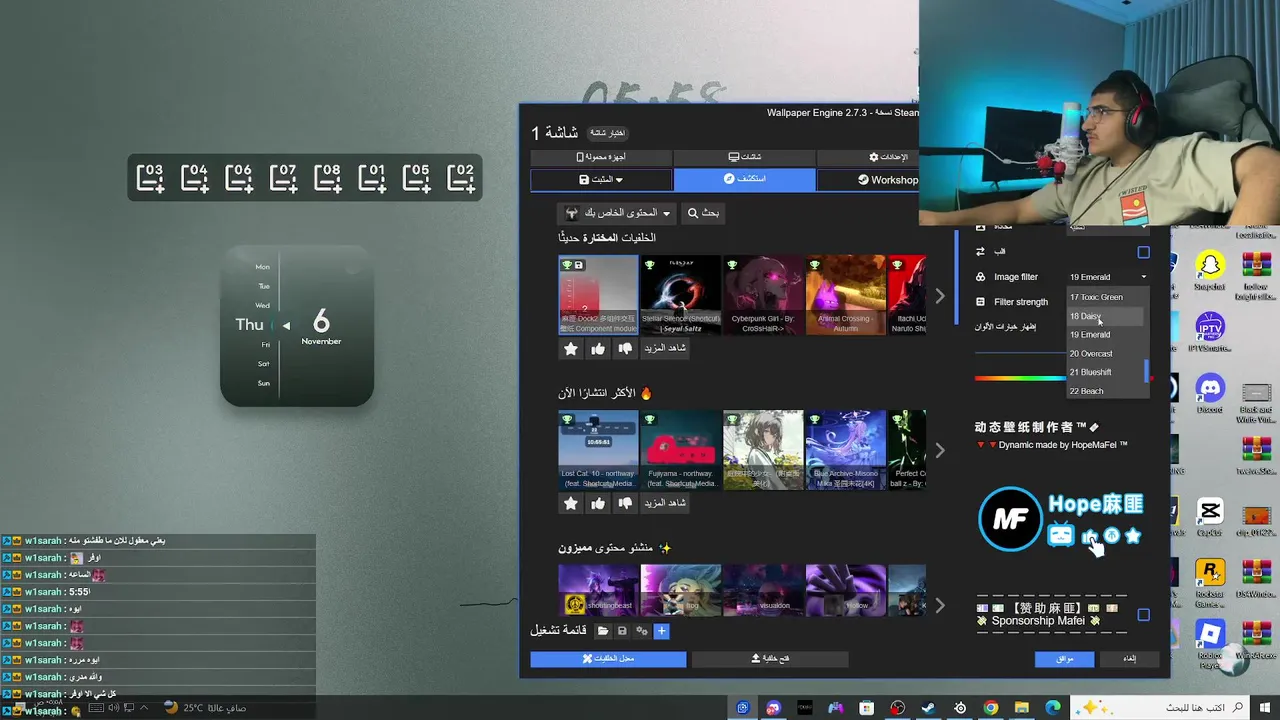Click thumbs up under the trending wallpapers row

pos(598,503)
